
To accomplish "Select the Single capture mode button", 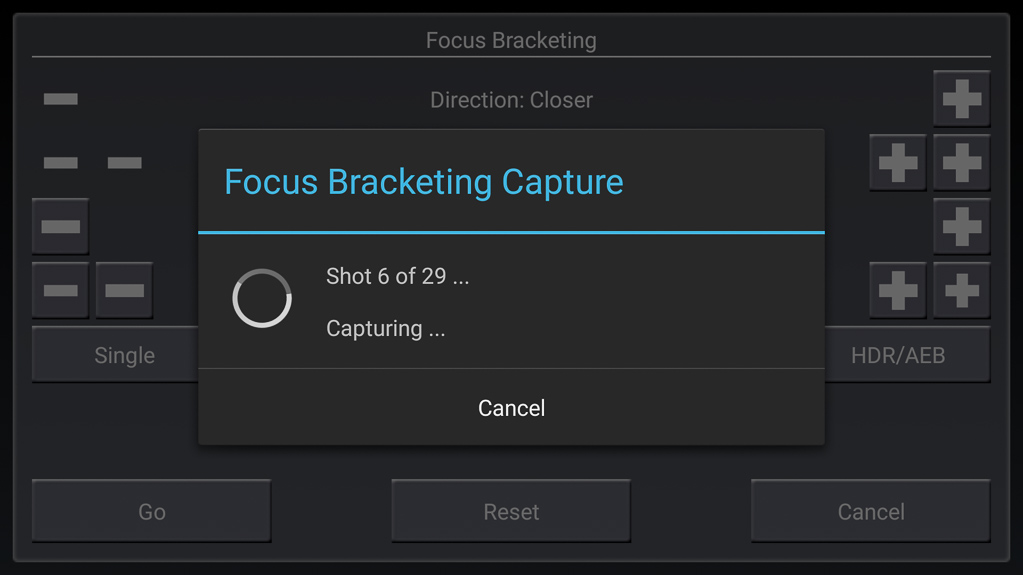I will point(118,355).
